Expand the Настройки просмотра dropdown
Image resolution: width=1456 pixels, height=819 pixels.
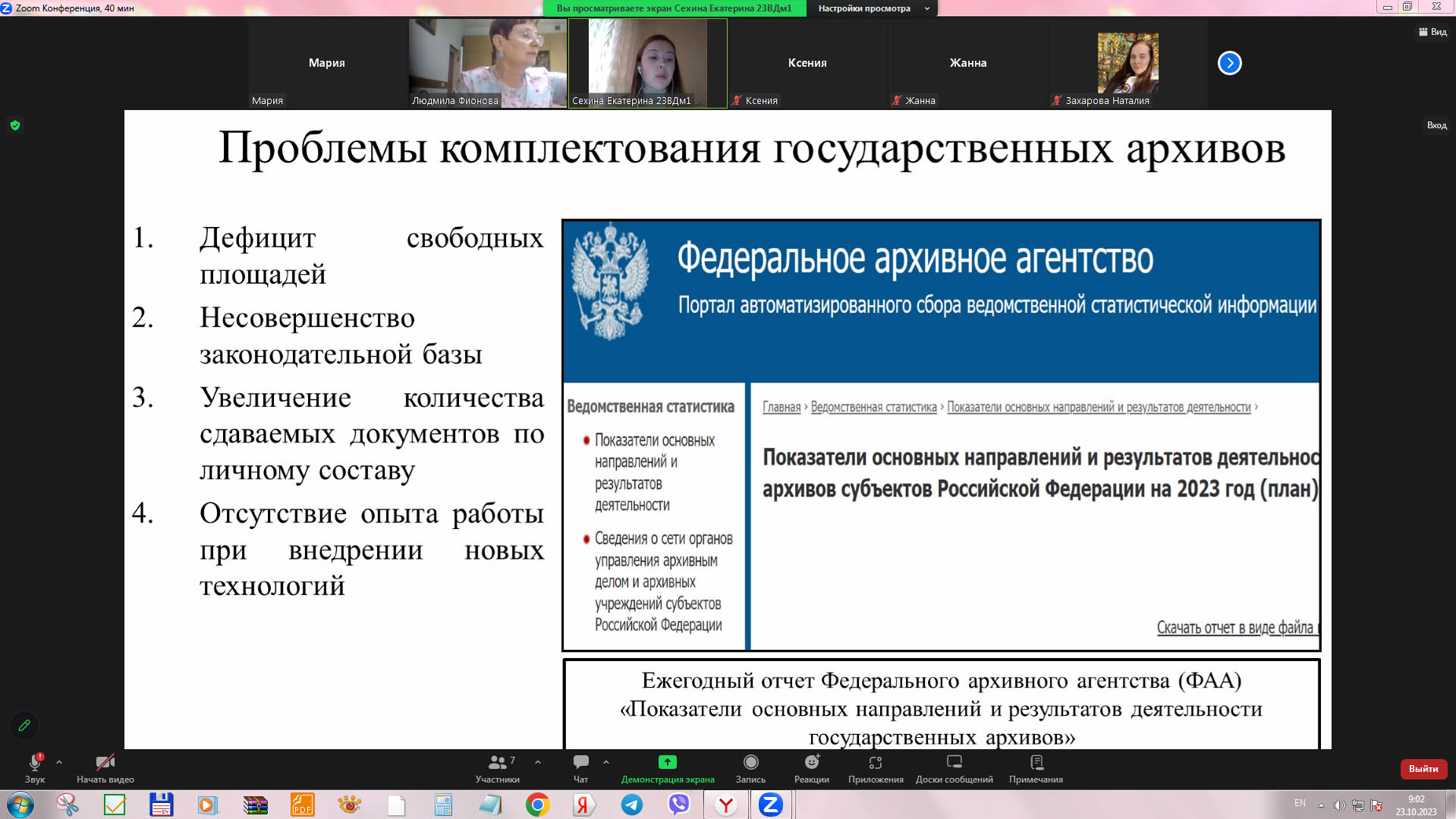click(873, 8)
